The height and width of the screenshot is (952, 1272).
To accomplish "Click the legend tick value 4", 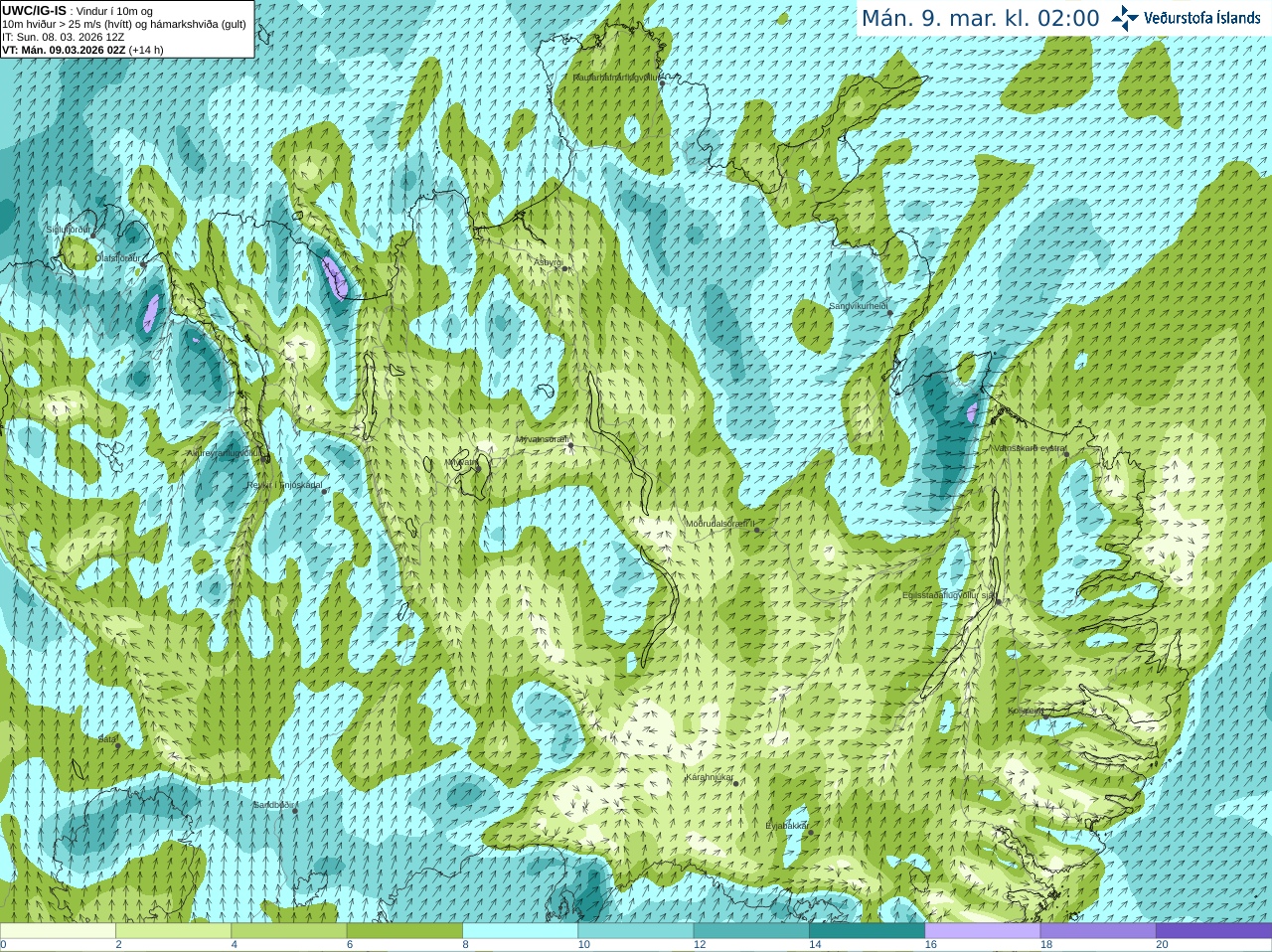I will [234, 945].
